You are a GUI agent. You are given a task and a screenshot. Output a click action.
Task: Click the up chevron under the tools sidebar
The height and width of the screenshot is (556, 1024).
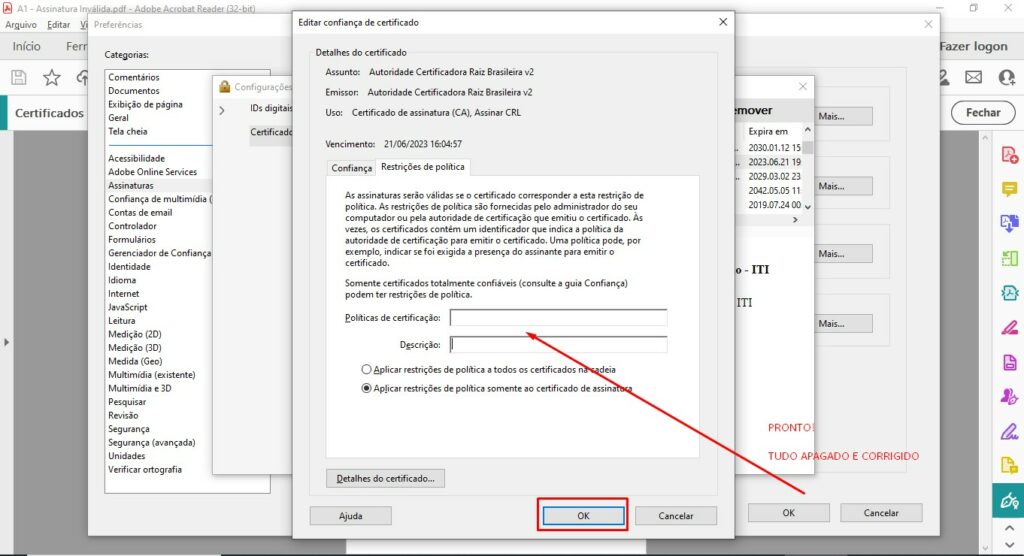[x=1009, y=528]
